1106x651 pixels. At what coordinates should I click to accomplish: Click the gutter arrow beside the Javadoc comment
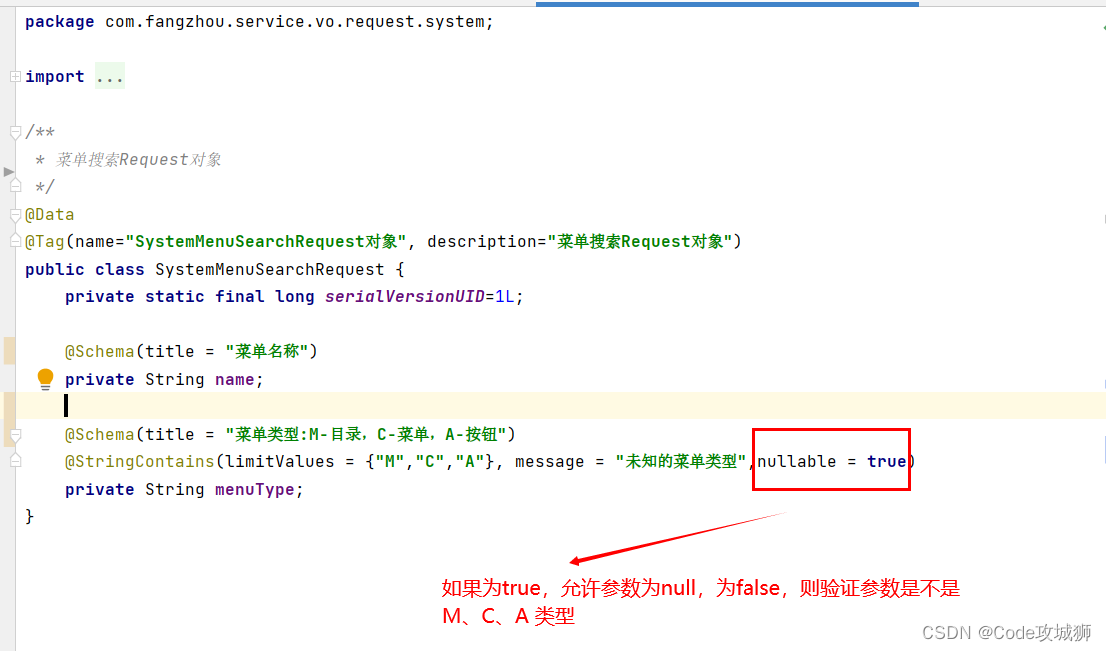point(8,171)
